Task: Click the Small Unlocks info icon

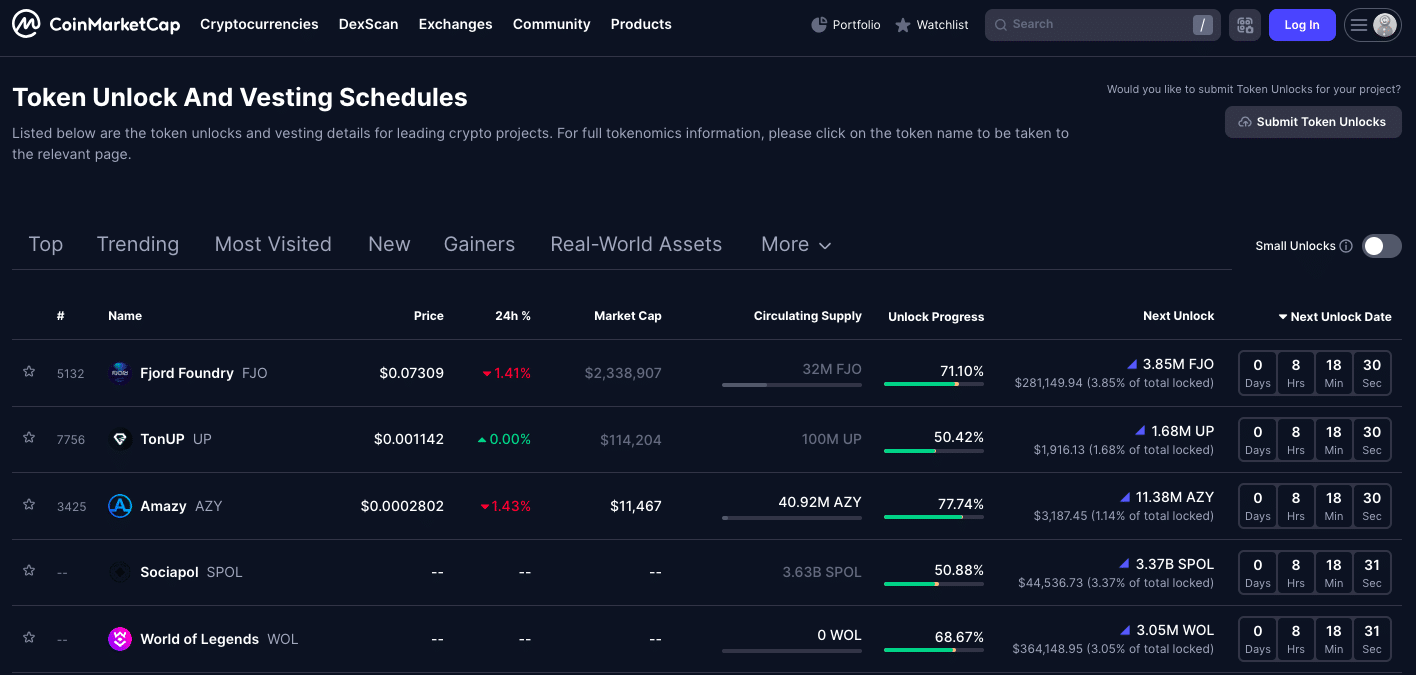Action: point(1346,246)
